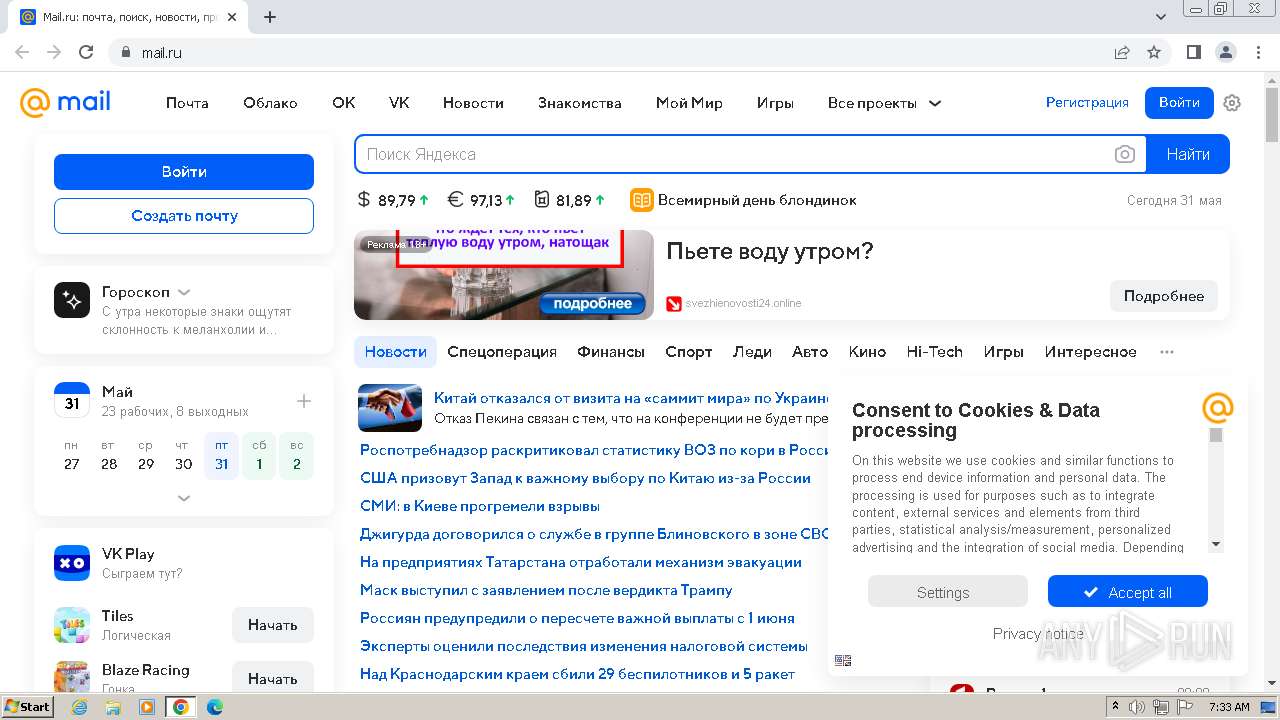This screenshot has width=1280, height=720.
Task: Open the Blaze Racing game icon
Action: (72, 678)
